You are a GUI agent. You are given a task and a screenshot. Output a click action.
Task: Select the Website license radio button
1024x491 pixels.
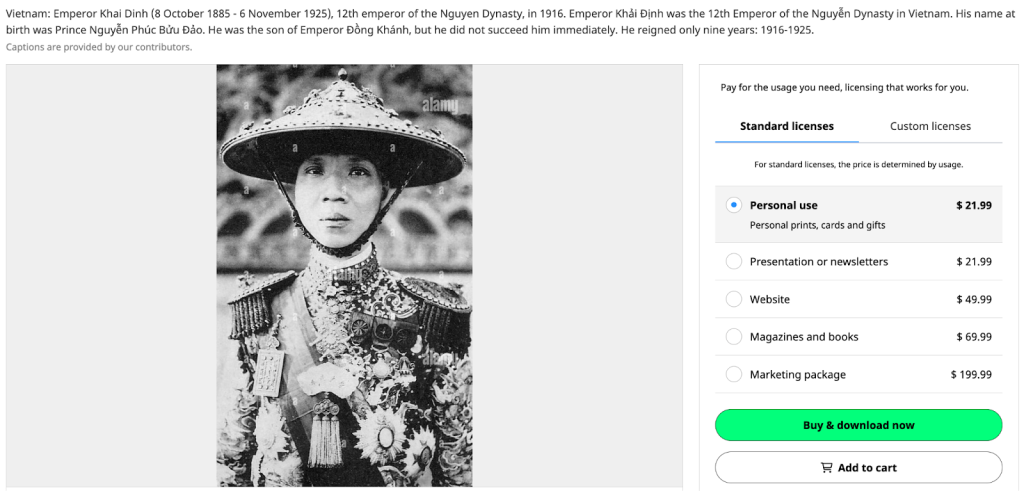[x=734, y=299]
